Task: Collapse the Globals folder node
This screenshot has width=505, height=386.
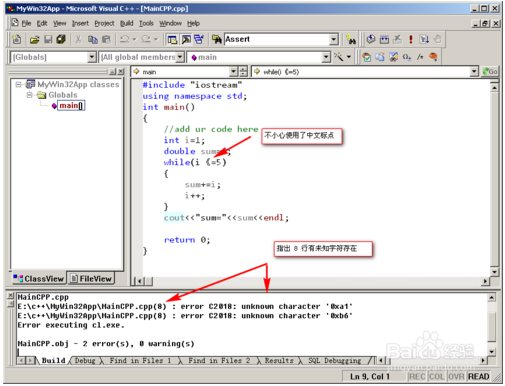Action: (x=29, y=95)
